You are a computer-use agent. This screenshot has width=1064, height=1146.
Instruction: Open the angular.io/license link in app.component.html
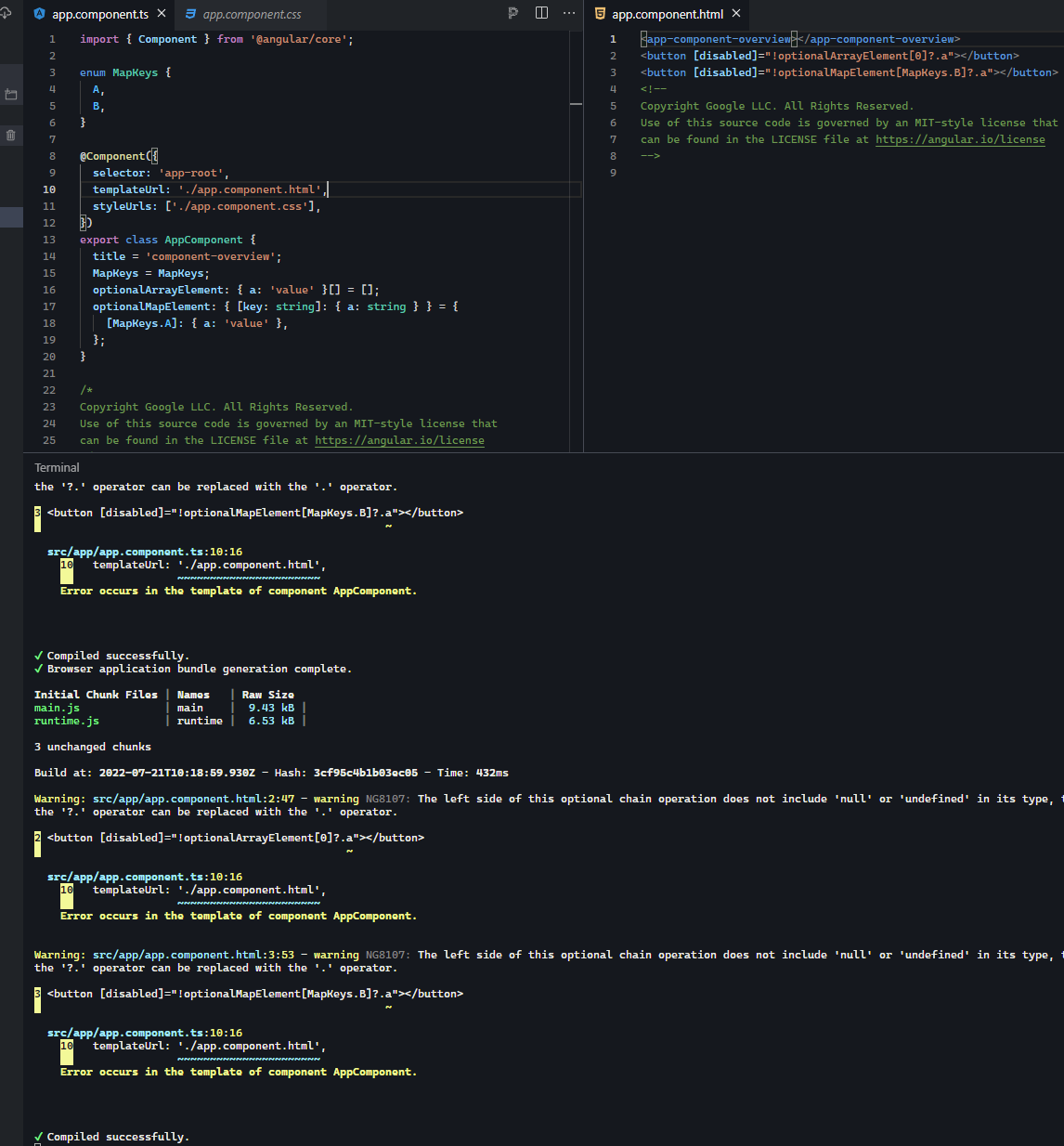[960, 139]
